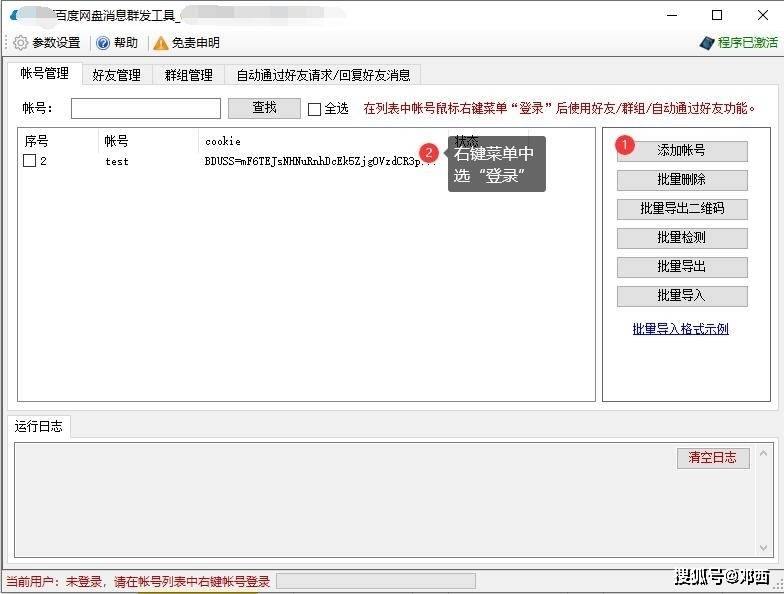Open the 群组管理 tab

coord(188,75)
